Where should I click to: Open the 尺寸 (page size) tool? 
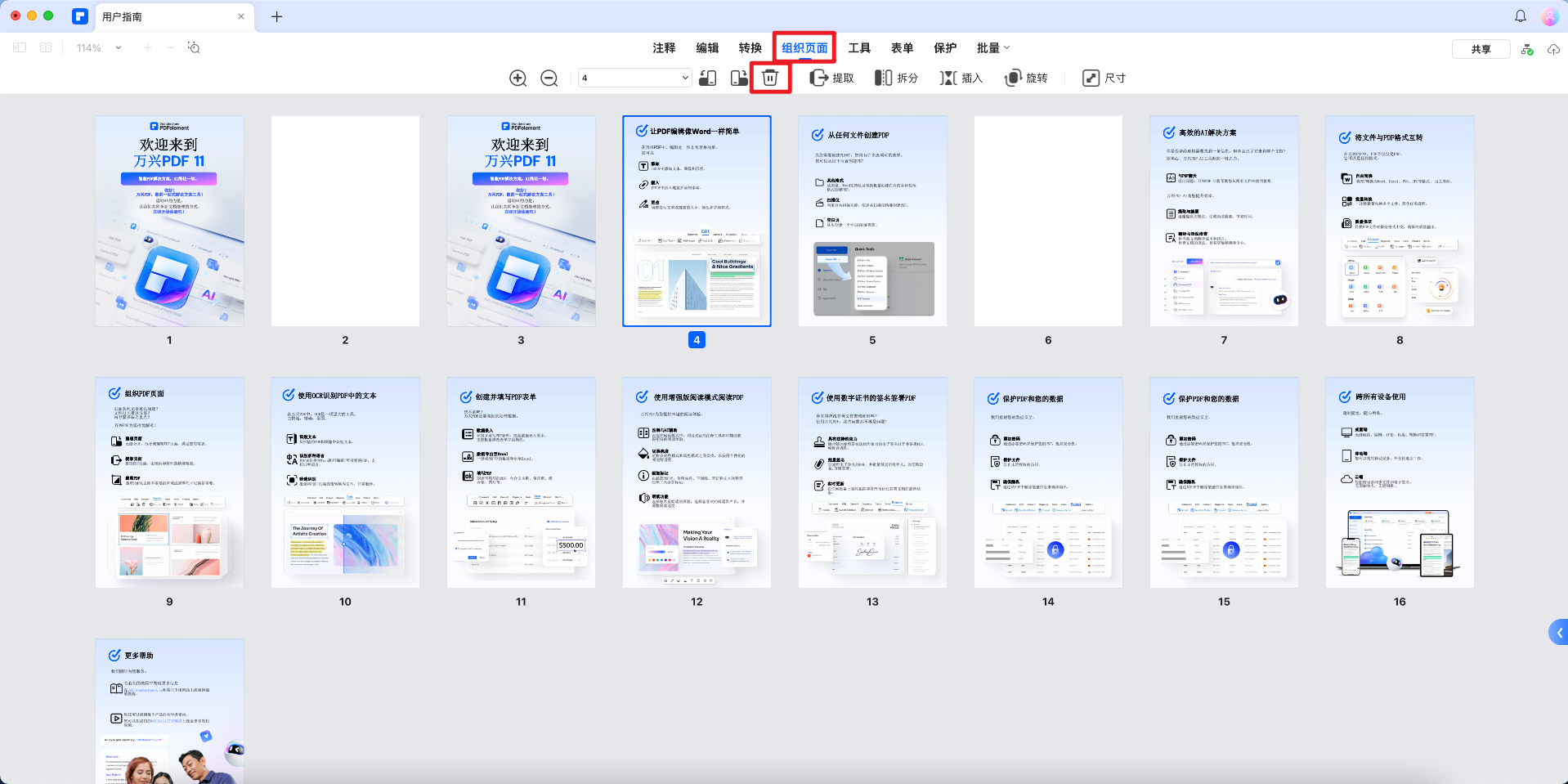point(1103,78)
